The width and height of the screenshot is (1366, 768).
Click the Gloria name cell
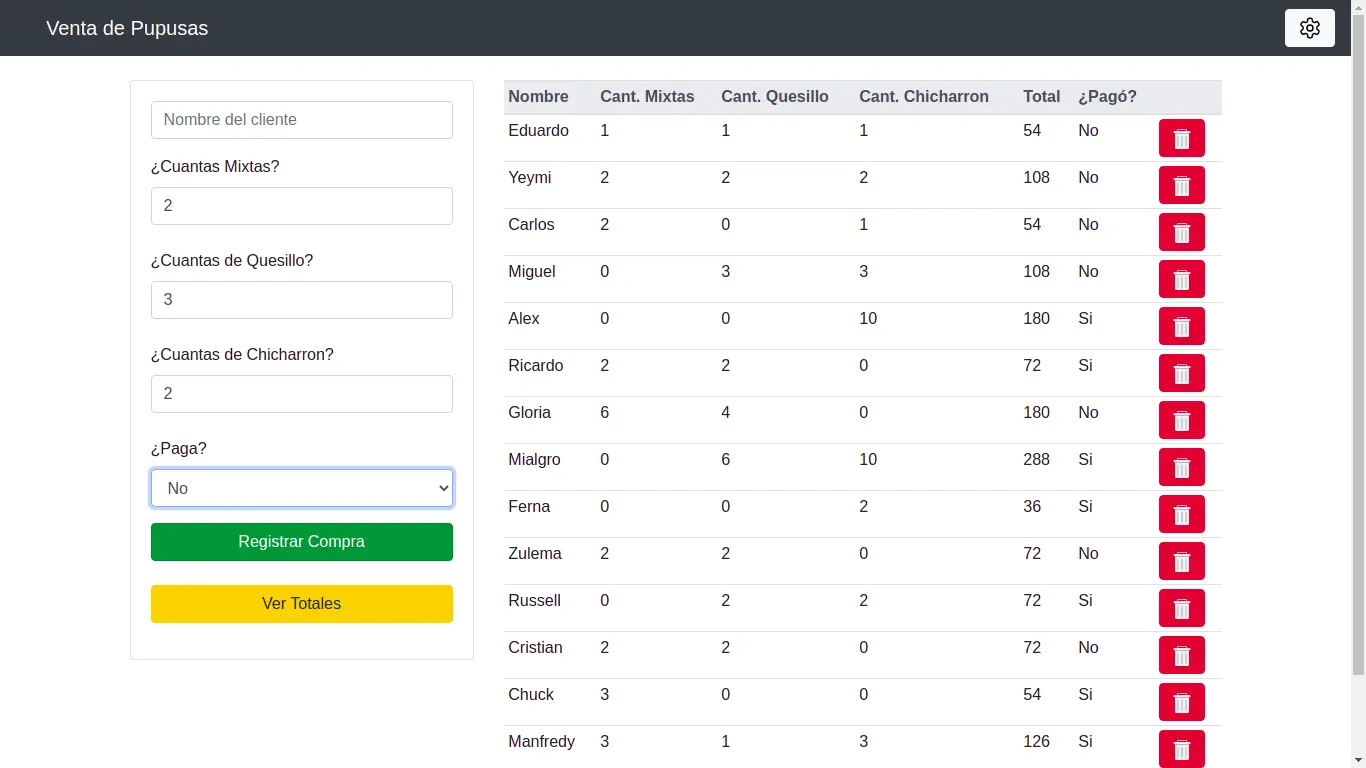pos(529,413)
